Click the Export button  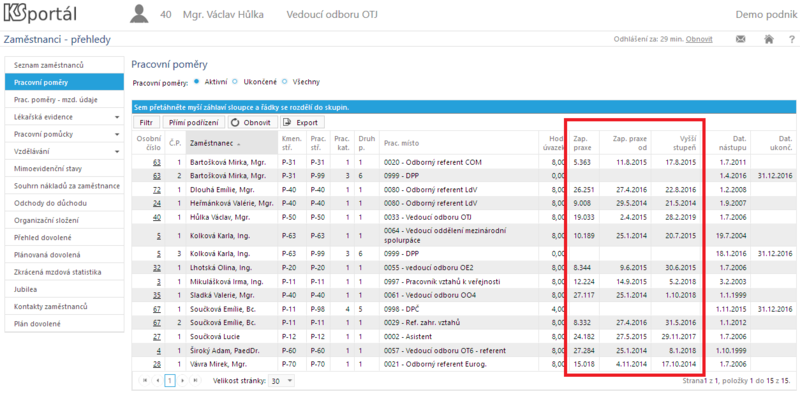pos(302,122)
